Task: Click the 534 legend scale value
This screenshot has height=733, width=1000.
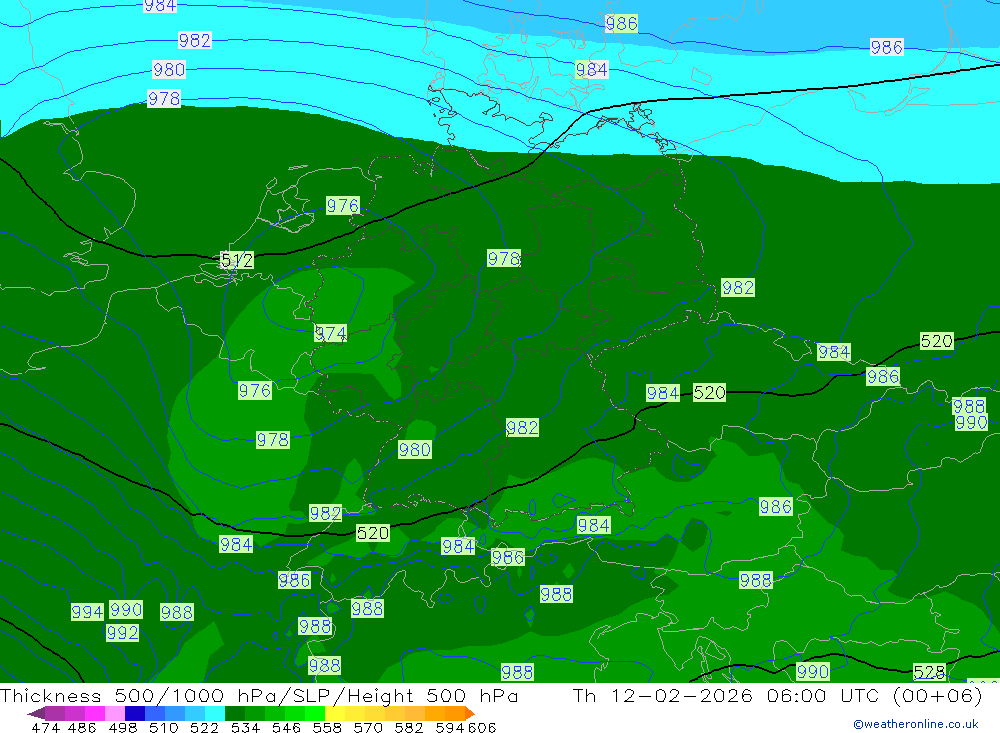Action: pos(246,727)
